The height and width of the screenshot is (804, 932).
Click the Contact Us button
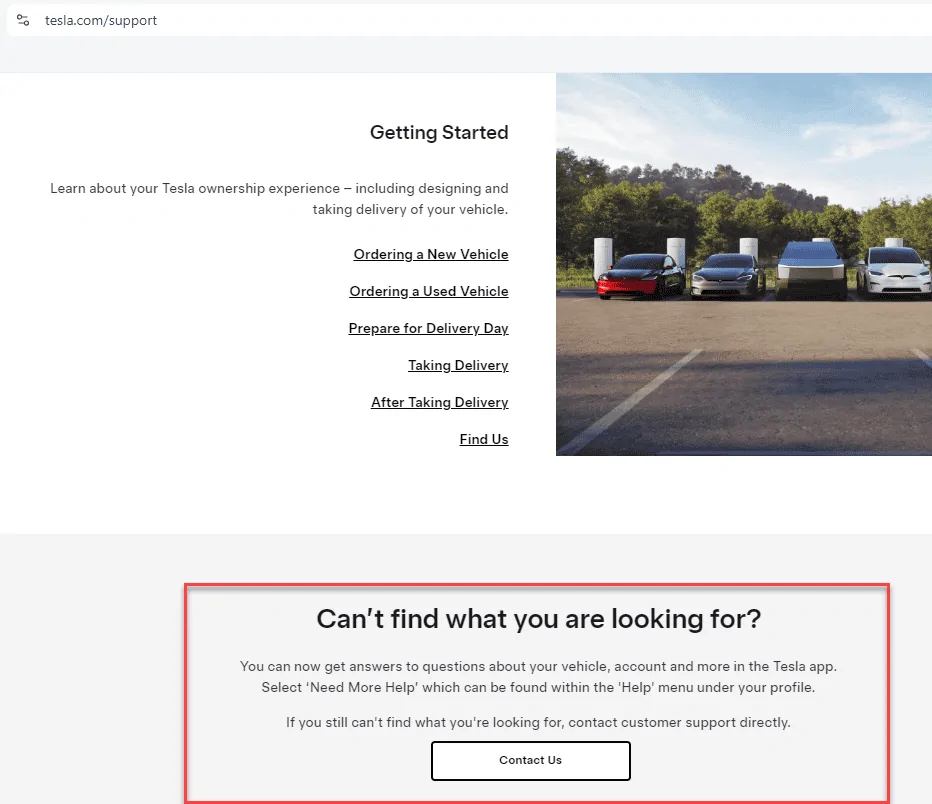[531, 760]
